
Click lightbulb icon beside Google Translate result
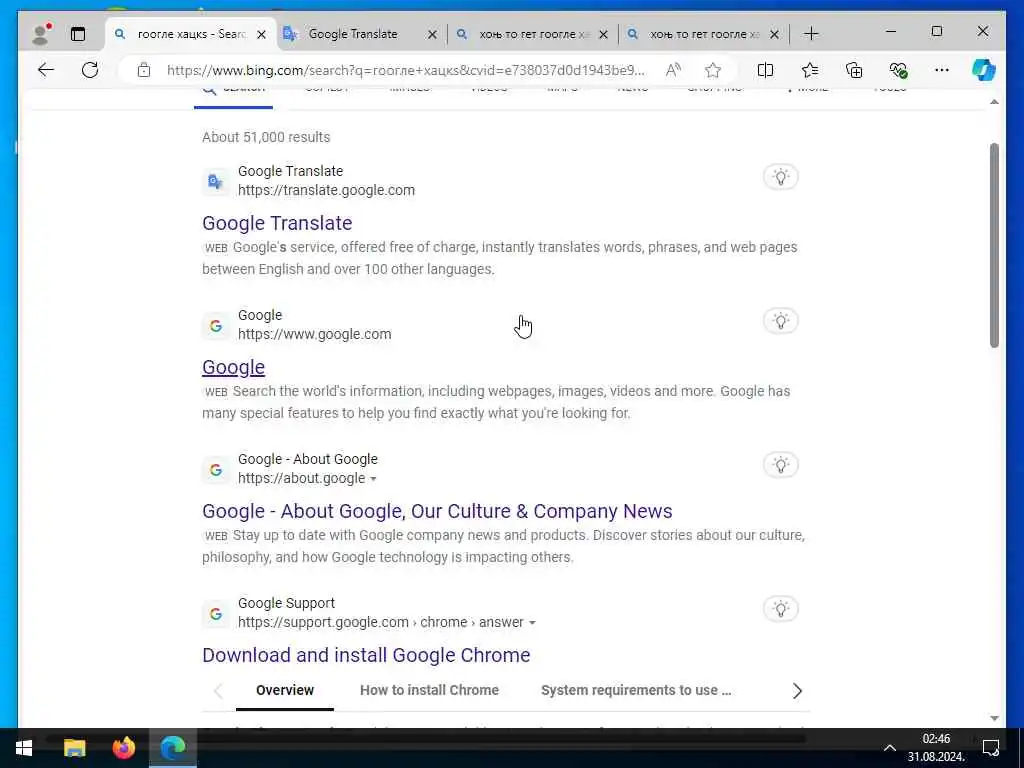pos(780,177)
